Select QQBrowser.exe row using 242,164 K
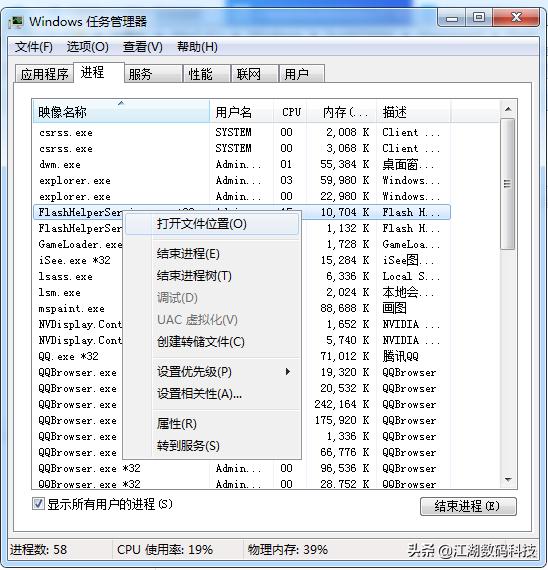This screenshot has height=570, width=548. (77, 405)
